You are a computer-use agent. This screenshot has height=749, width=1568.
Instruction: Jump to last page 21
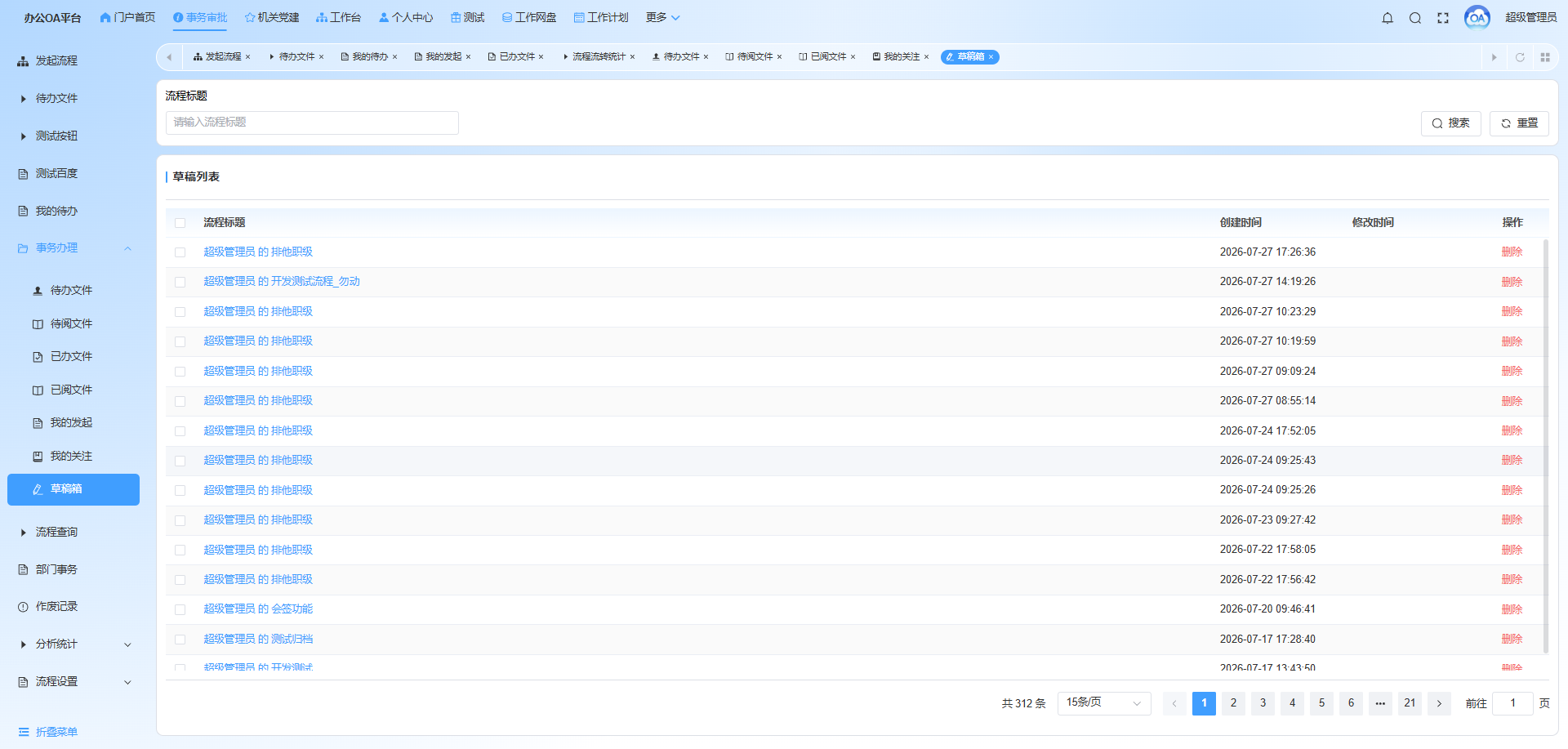click(x=1410, y=703)
